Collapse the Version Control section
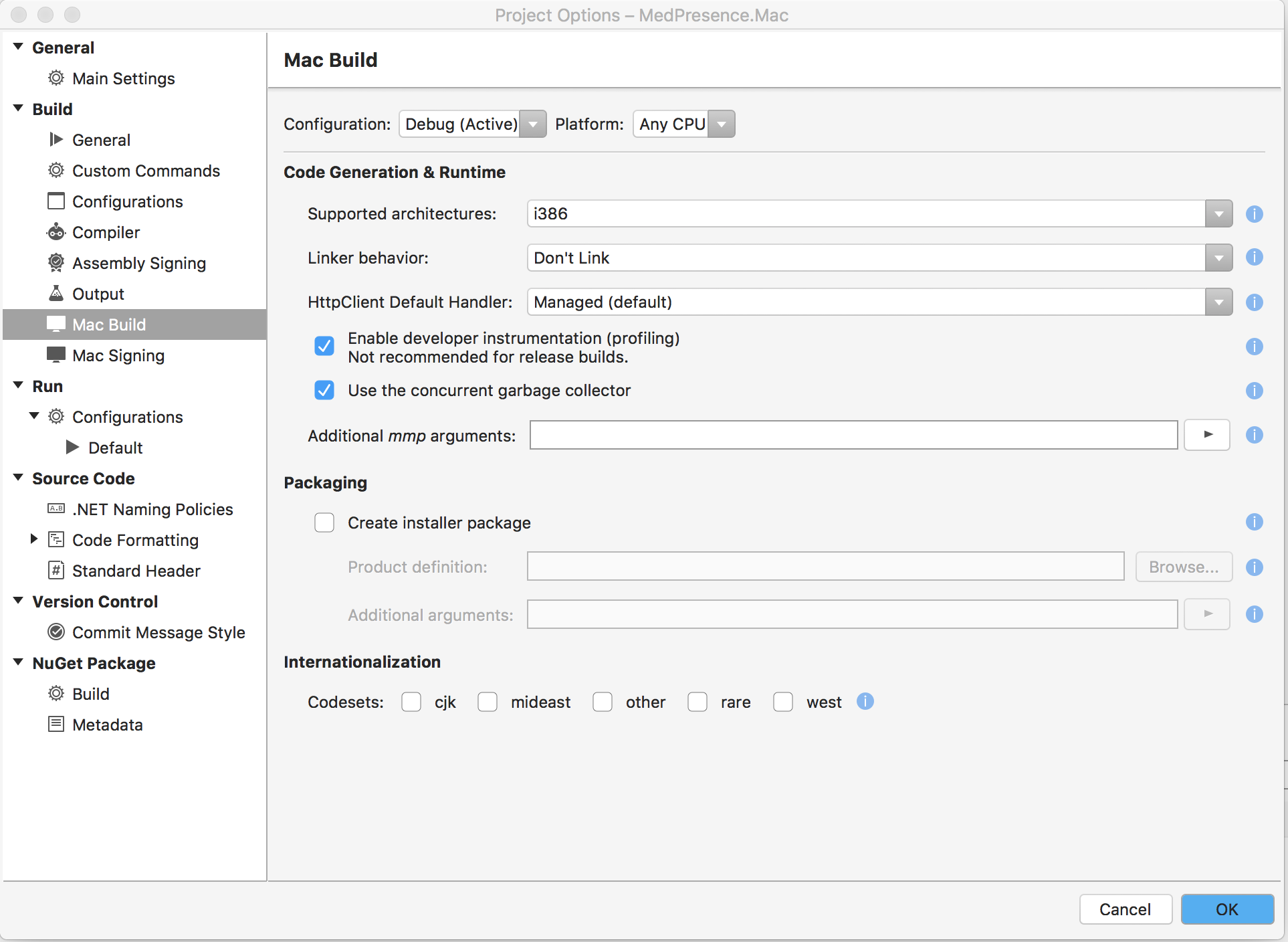This screenshot has height=942, width=1288. point(18,601)
